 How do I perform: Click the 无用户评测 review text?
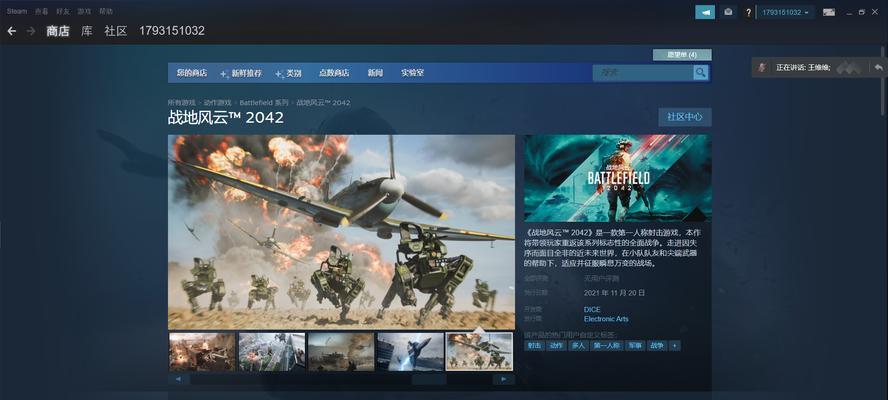coord(601,279)
